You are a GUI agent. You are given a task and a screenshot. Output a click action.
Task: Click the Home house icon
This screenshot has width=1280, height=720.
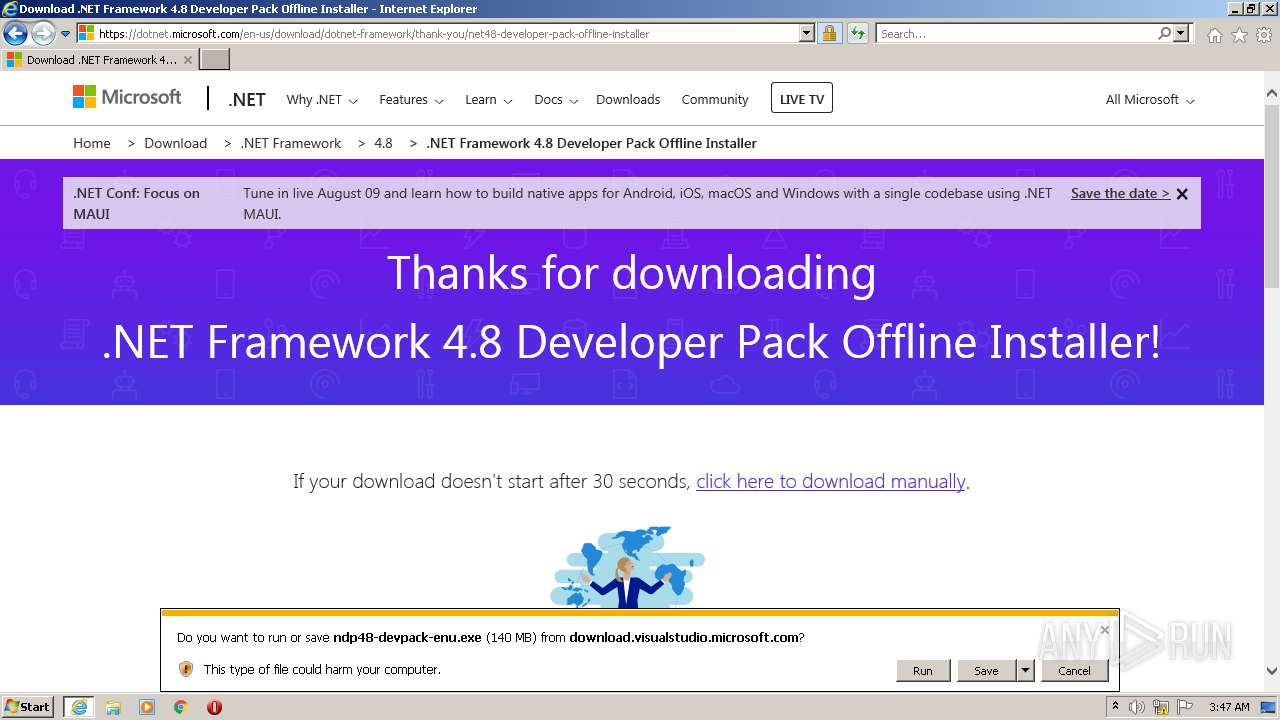[1214, 35]
